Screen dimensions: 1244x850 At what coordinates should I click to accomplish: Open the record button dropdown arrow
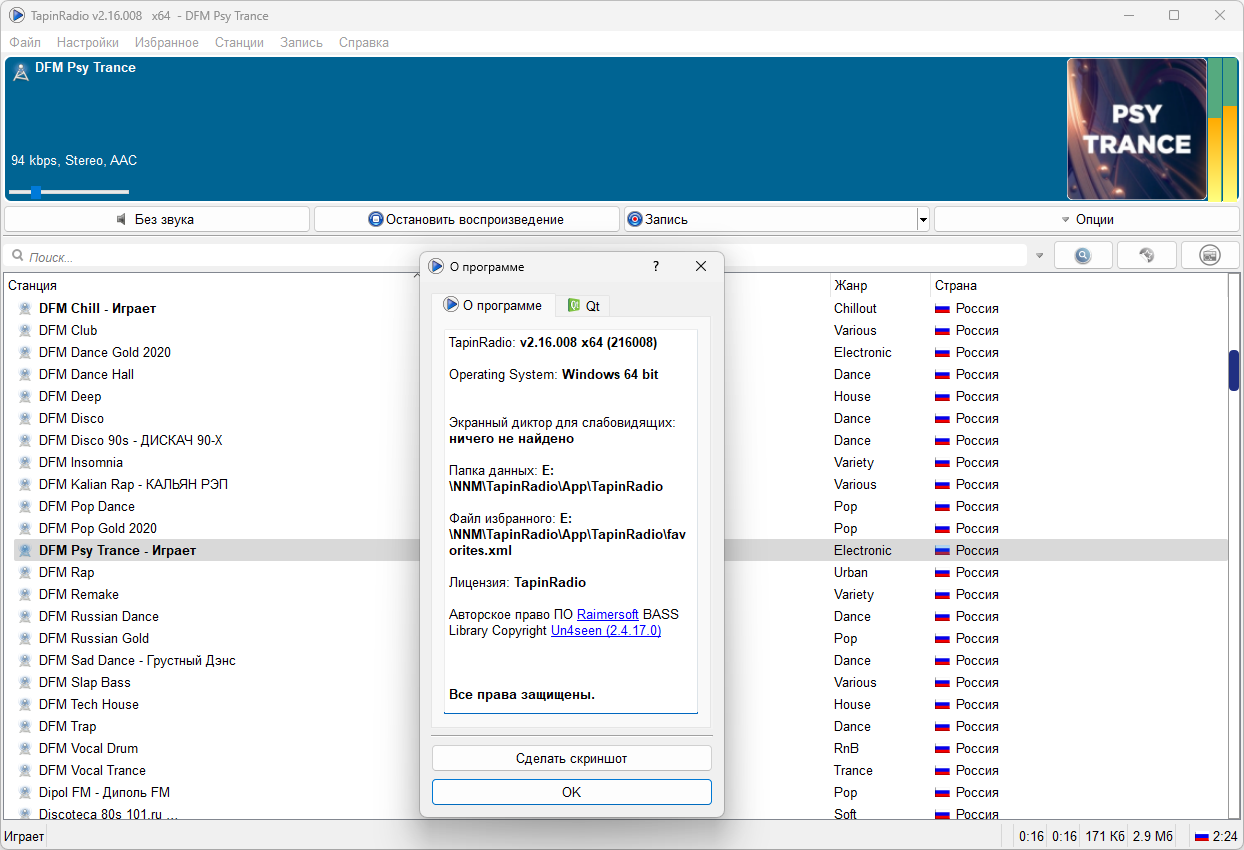point(923,219)
